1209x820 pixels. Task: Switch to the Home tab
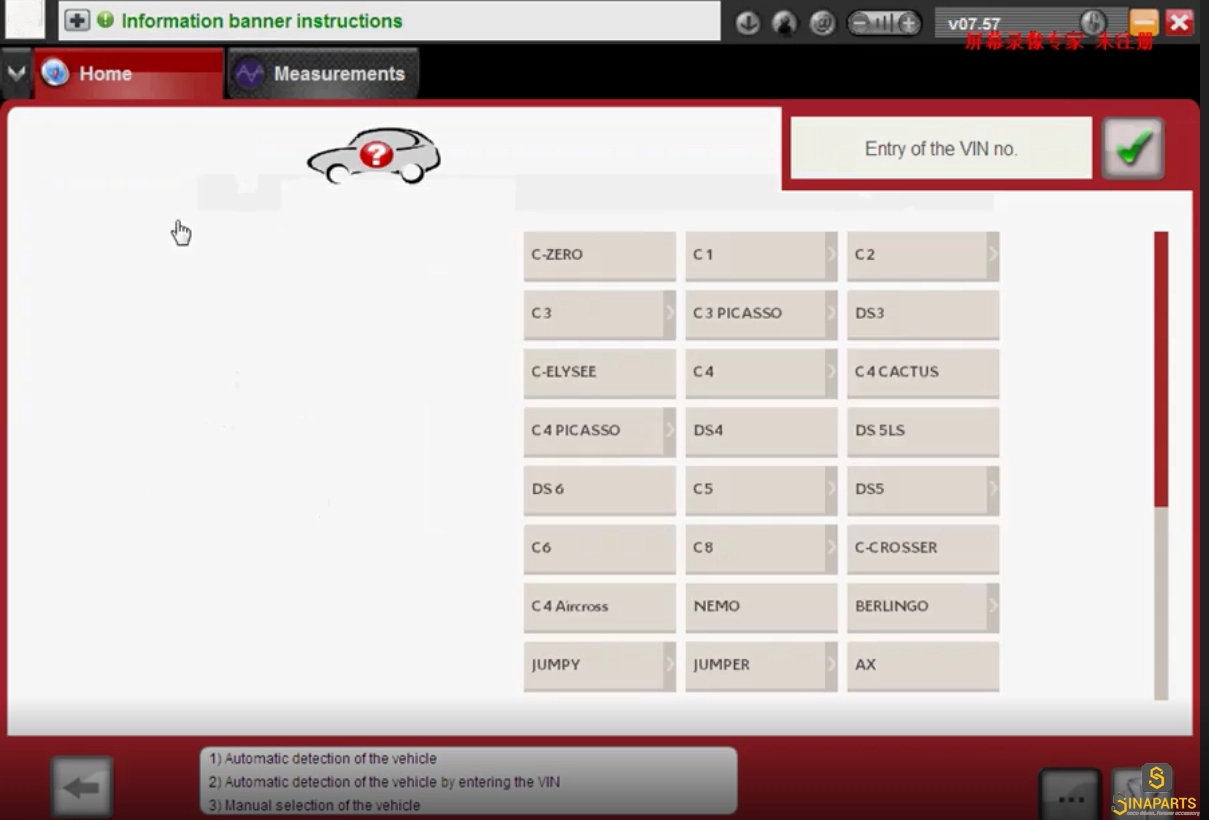[x=129, y=73]
